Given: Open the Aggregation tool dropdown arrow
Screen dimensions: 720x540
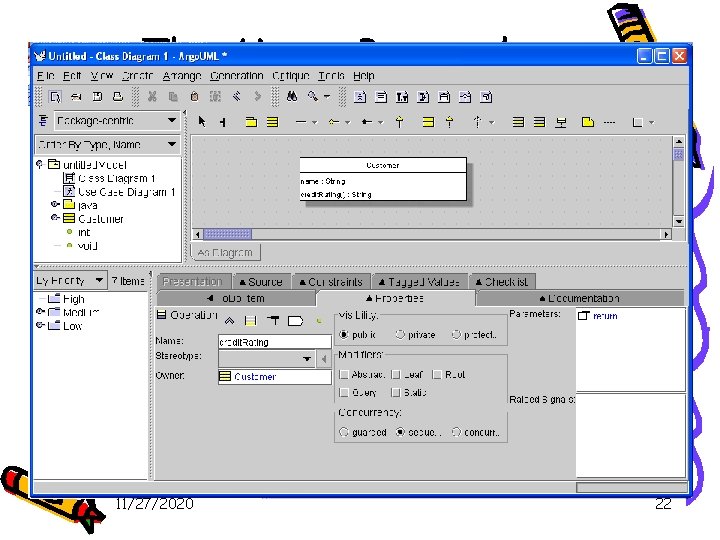Looking at the screenshot, I should (x=348, y=122).
